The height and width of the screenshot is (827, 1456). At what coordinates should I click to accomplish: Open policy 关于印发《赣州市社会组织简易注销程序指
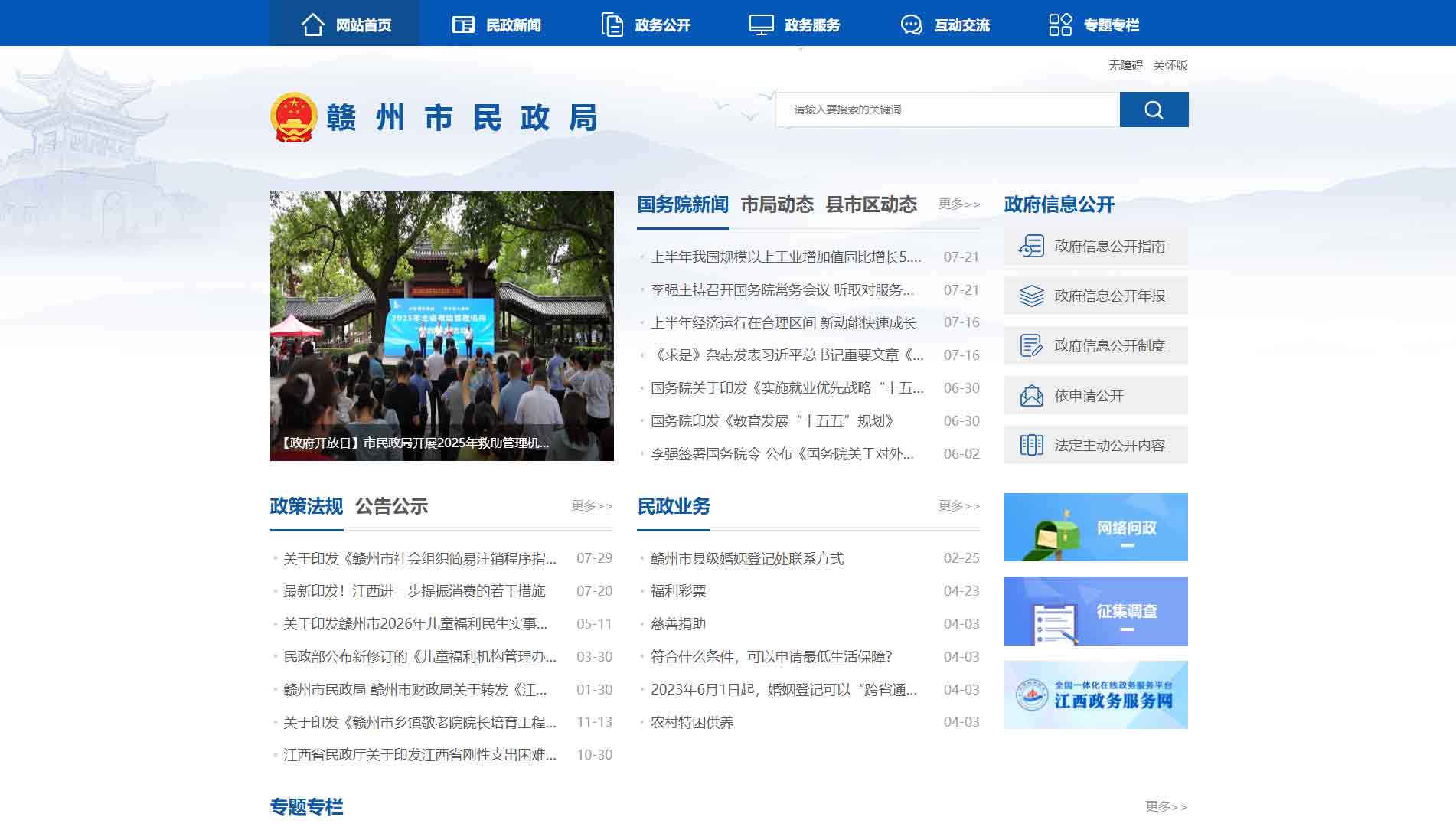[x=419, y=559]
